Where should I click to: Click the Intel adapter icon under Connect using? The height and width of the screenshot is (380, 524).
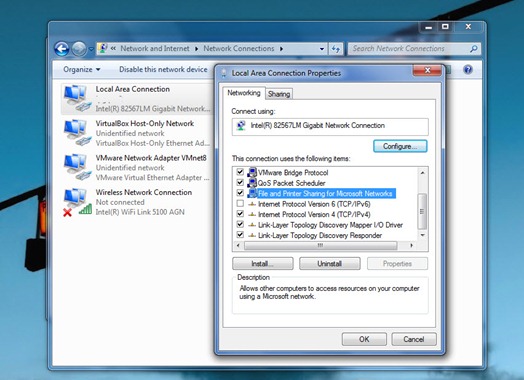click(x=241, y=126)
